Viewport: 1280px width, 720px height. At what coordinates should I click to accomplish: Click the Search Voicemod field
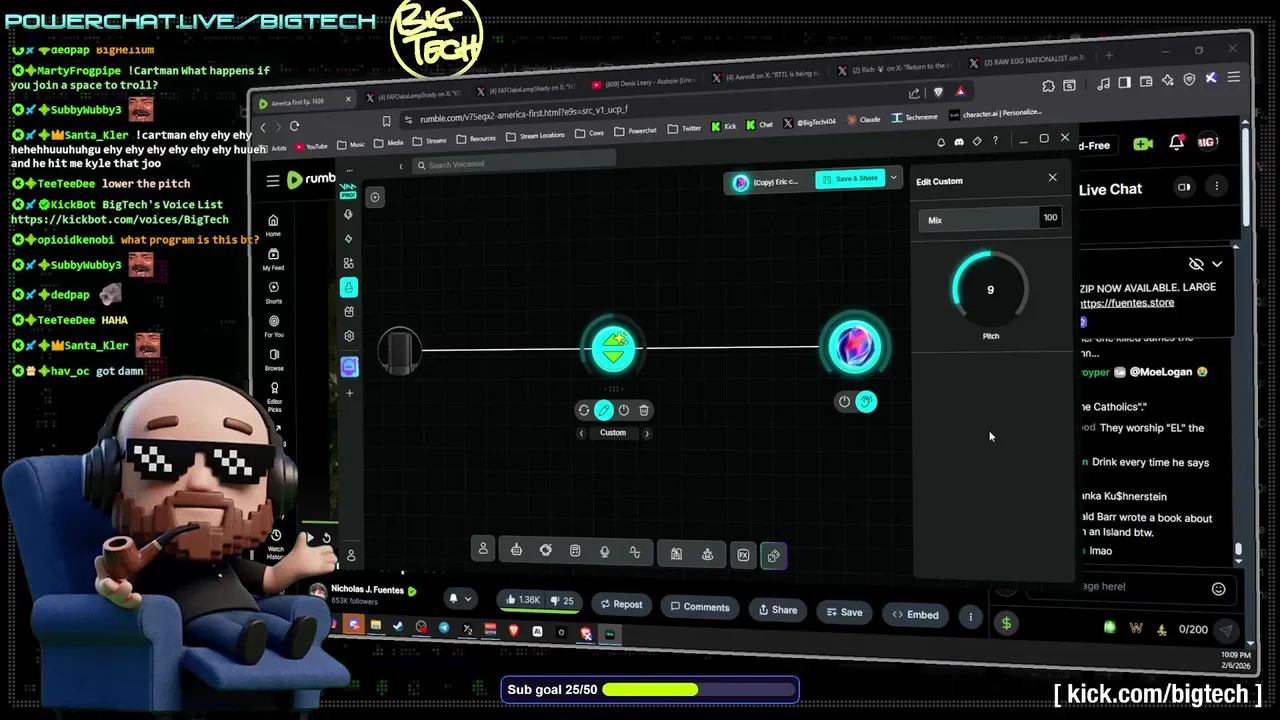(x=515, y=164)
